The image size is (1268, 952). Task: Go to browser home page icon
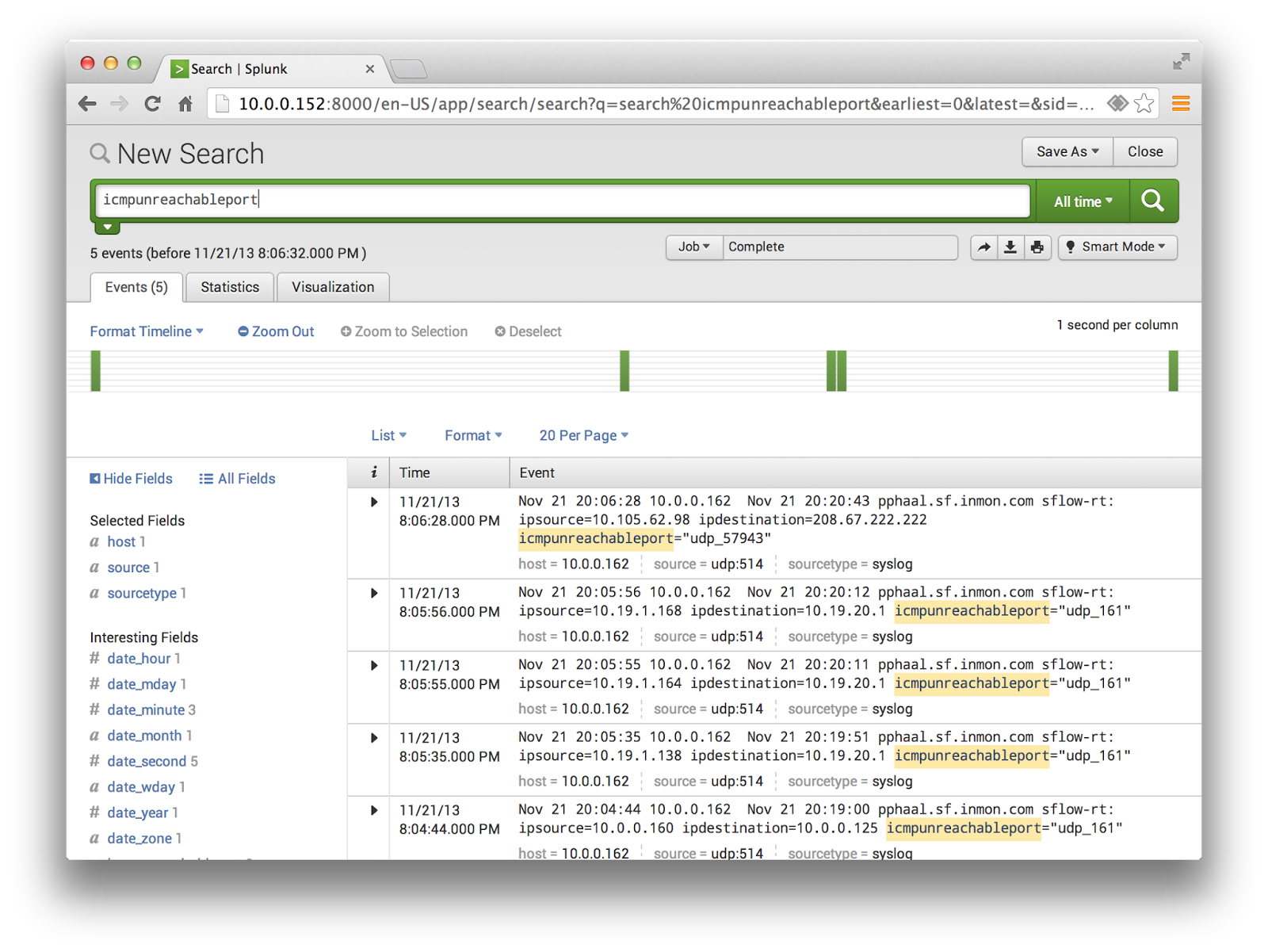tap(185, 104)
